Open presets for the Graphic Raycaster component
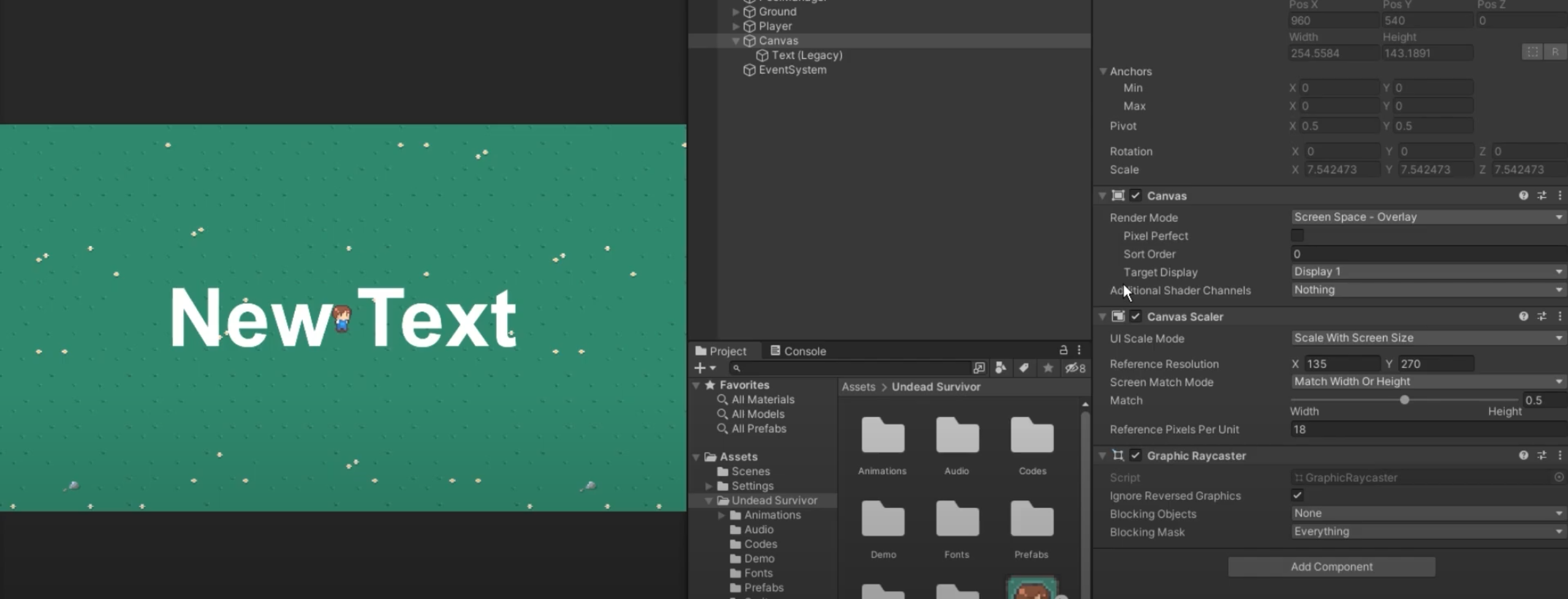The image size is (1568, 599). [x=1542, y=455]
